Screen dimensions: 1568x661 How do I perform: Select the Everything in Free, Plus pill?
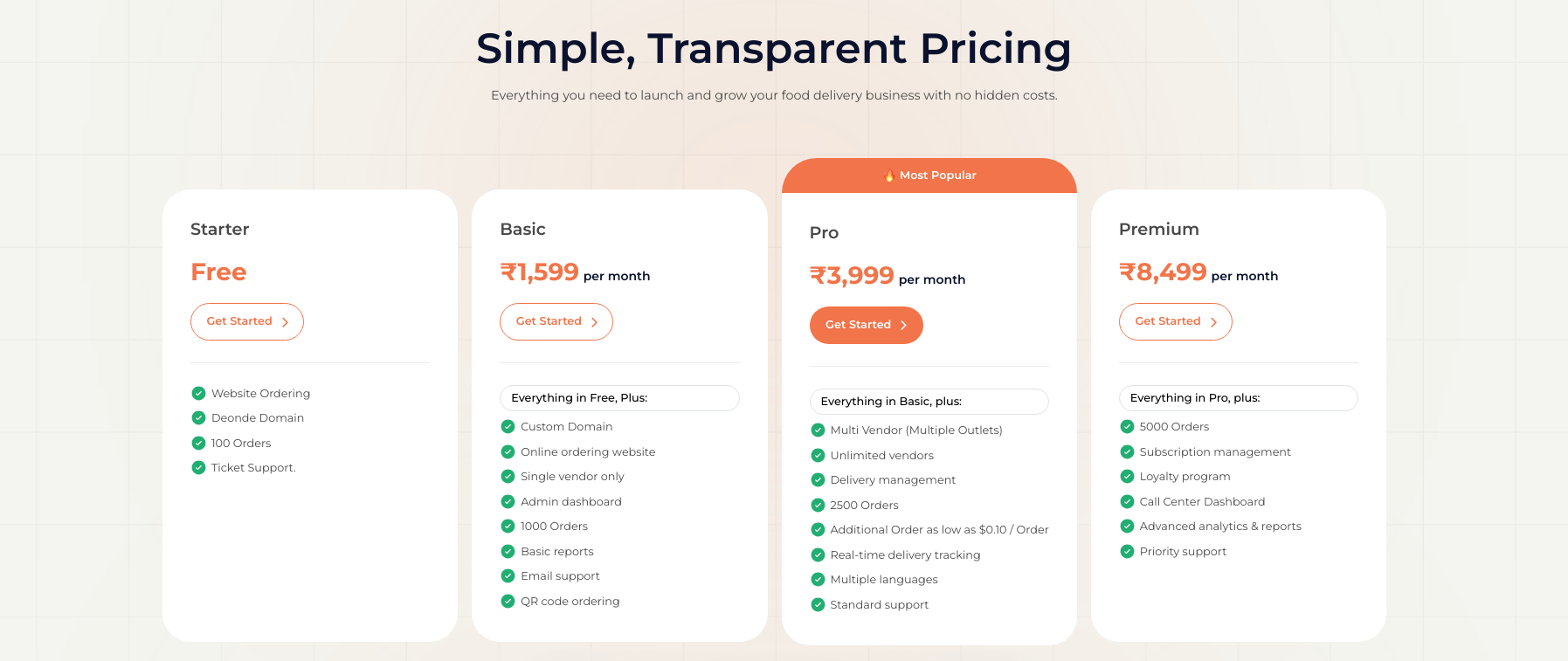click(619, 398)
